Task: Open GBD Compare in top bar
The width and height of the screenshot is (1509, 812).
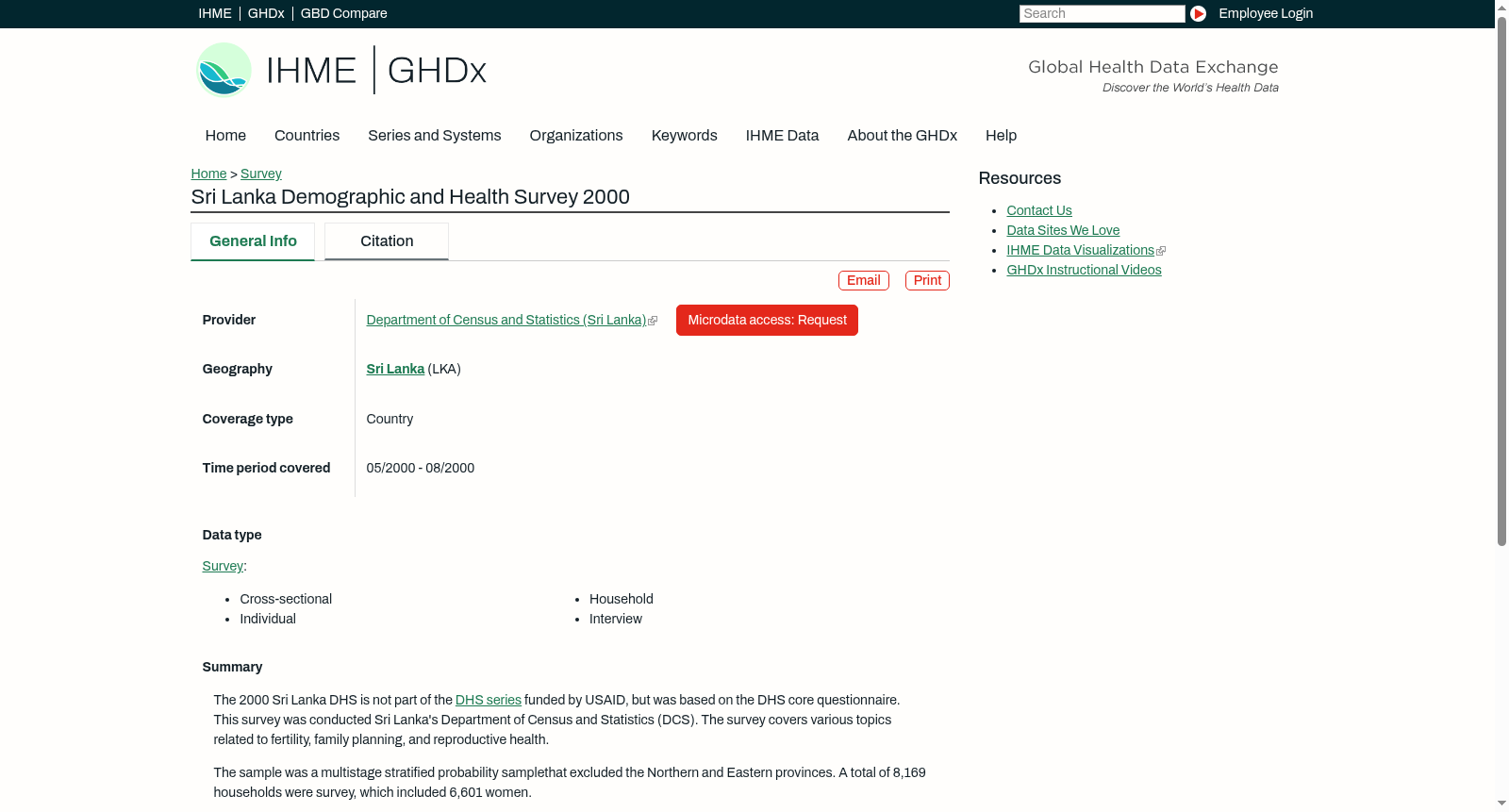Action: tap(344, 13)
